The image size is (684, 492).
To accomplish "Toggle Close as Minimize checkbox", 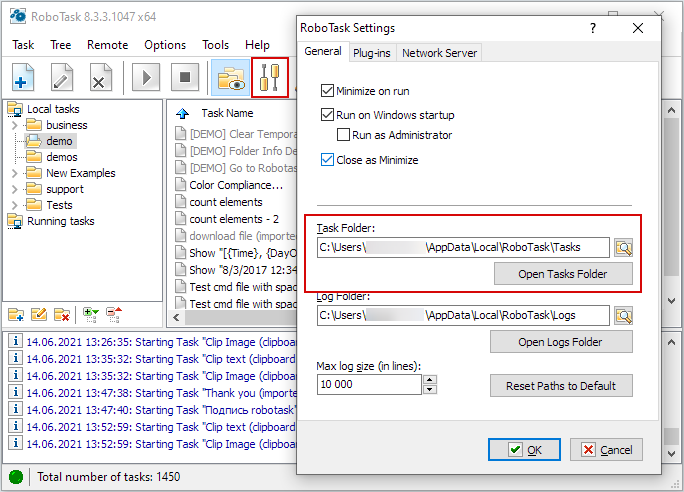I will (327, 160).
